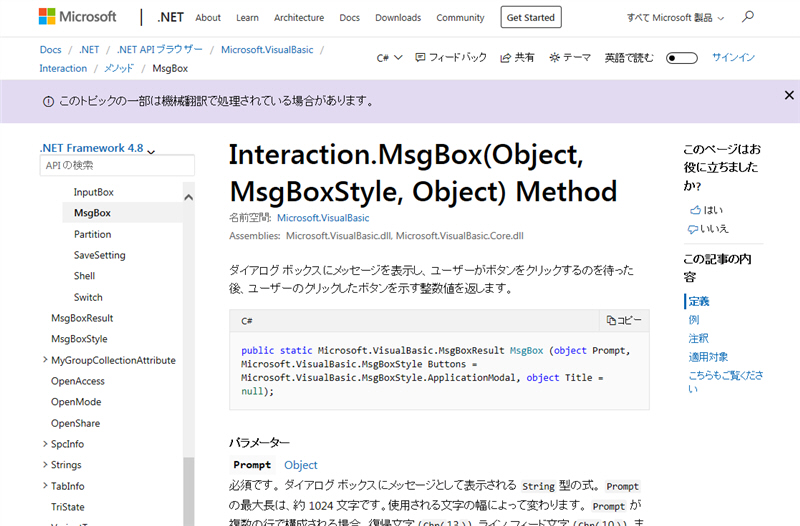Click the Microsoft logo icon

point(49,17)
